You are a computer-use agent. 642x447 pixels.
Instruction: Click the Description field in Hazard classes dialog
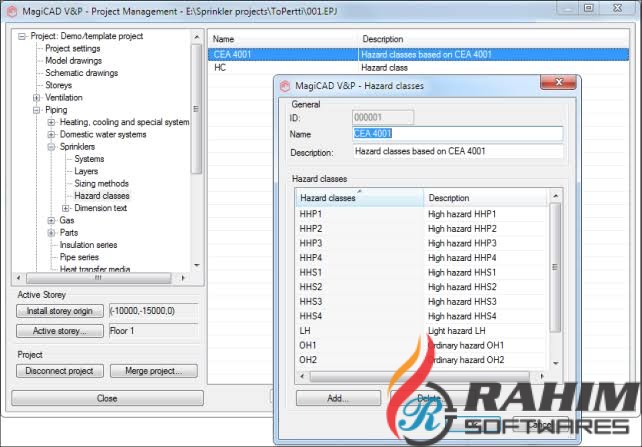tap(457, 151)
